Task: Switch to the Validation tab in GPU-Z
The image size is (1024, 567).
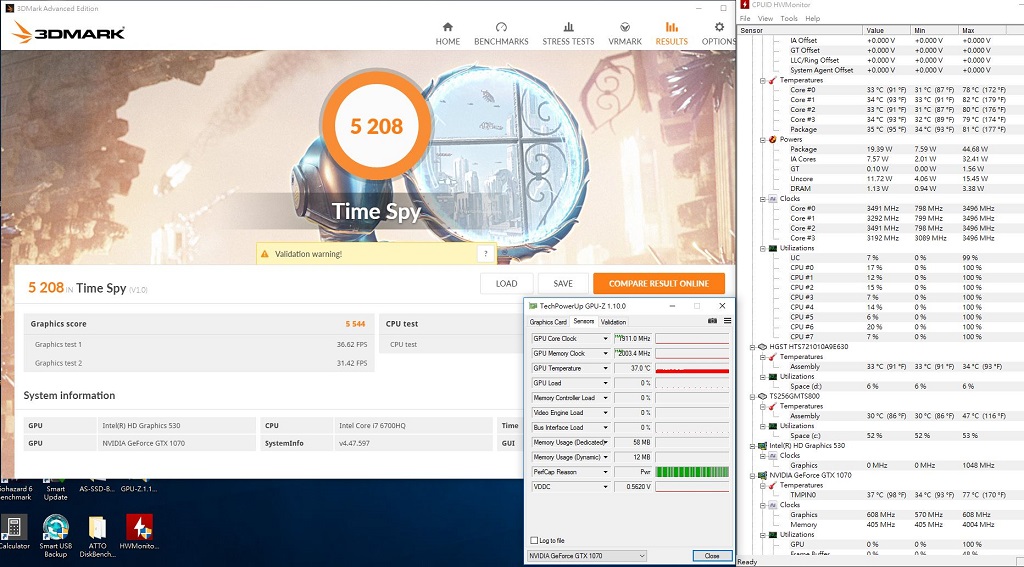Action: point(613,322)
